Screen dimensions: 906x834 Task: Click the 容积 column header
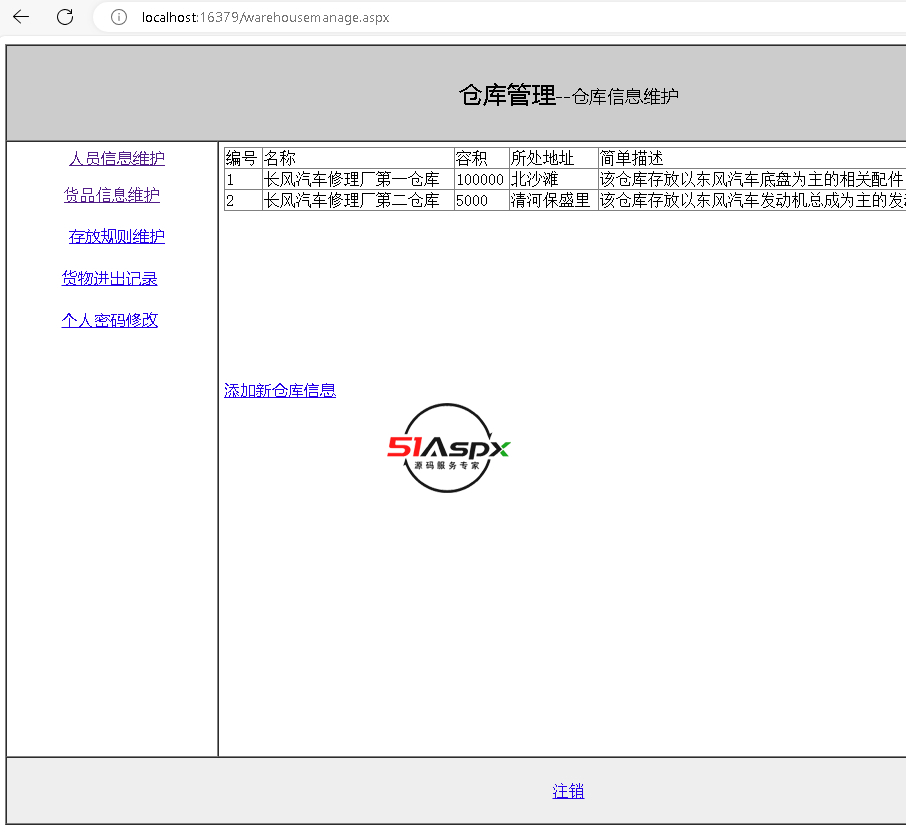(471, 158)
